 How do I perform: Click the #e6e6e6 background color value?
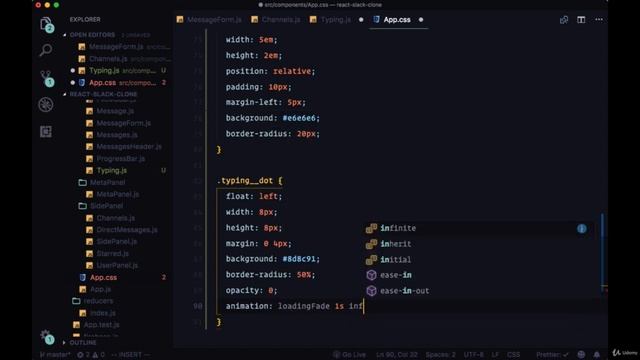click(x=299, y=118)
